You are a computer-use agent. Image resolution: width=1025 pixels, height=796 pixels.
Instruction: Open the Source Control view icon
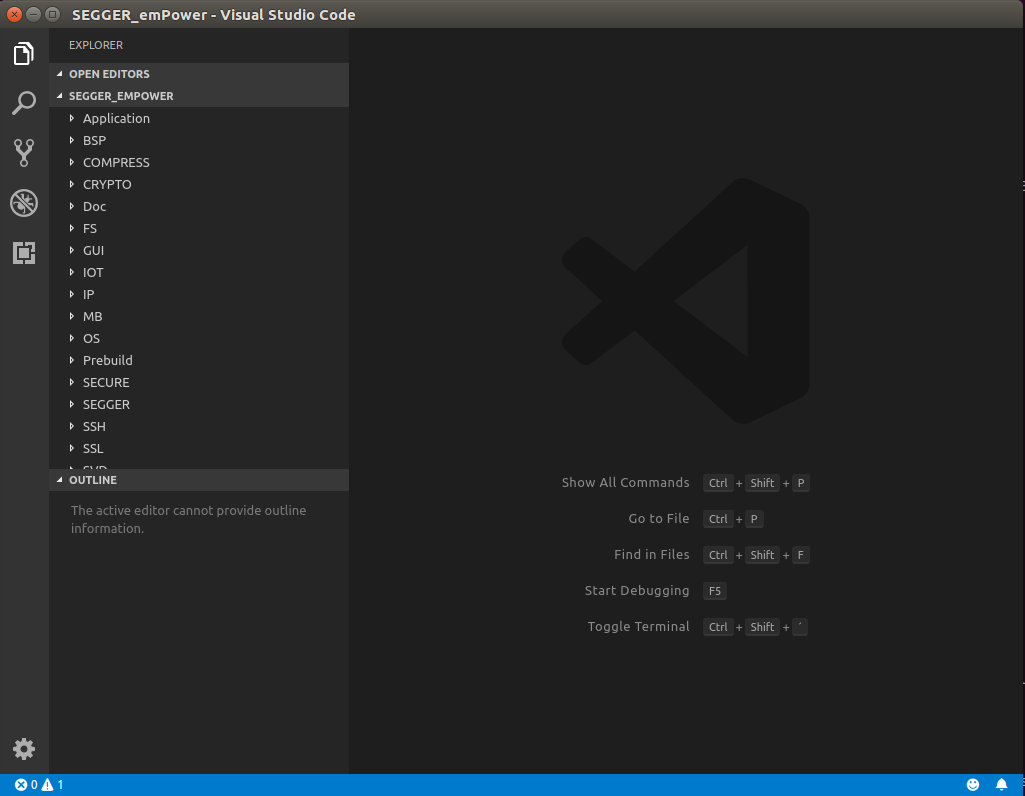(x=24, y=153)
